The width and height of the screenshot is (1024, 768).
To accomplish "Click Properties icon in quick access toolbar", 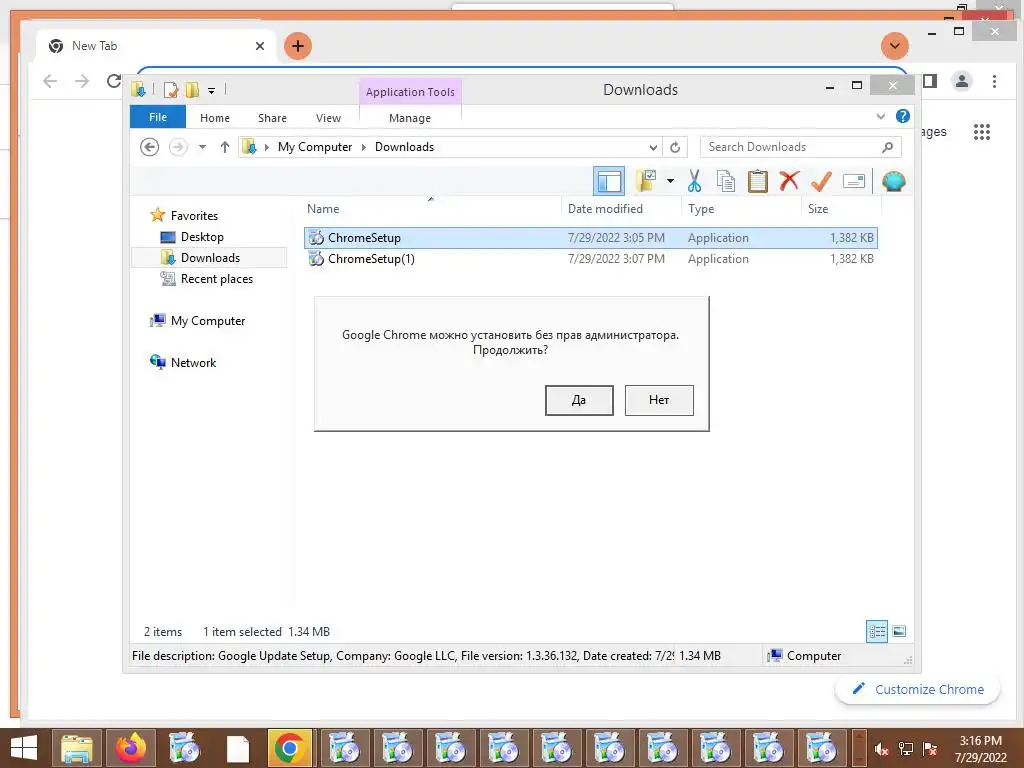I will tap(170, 89).
